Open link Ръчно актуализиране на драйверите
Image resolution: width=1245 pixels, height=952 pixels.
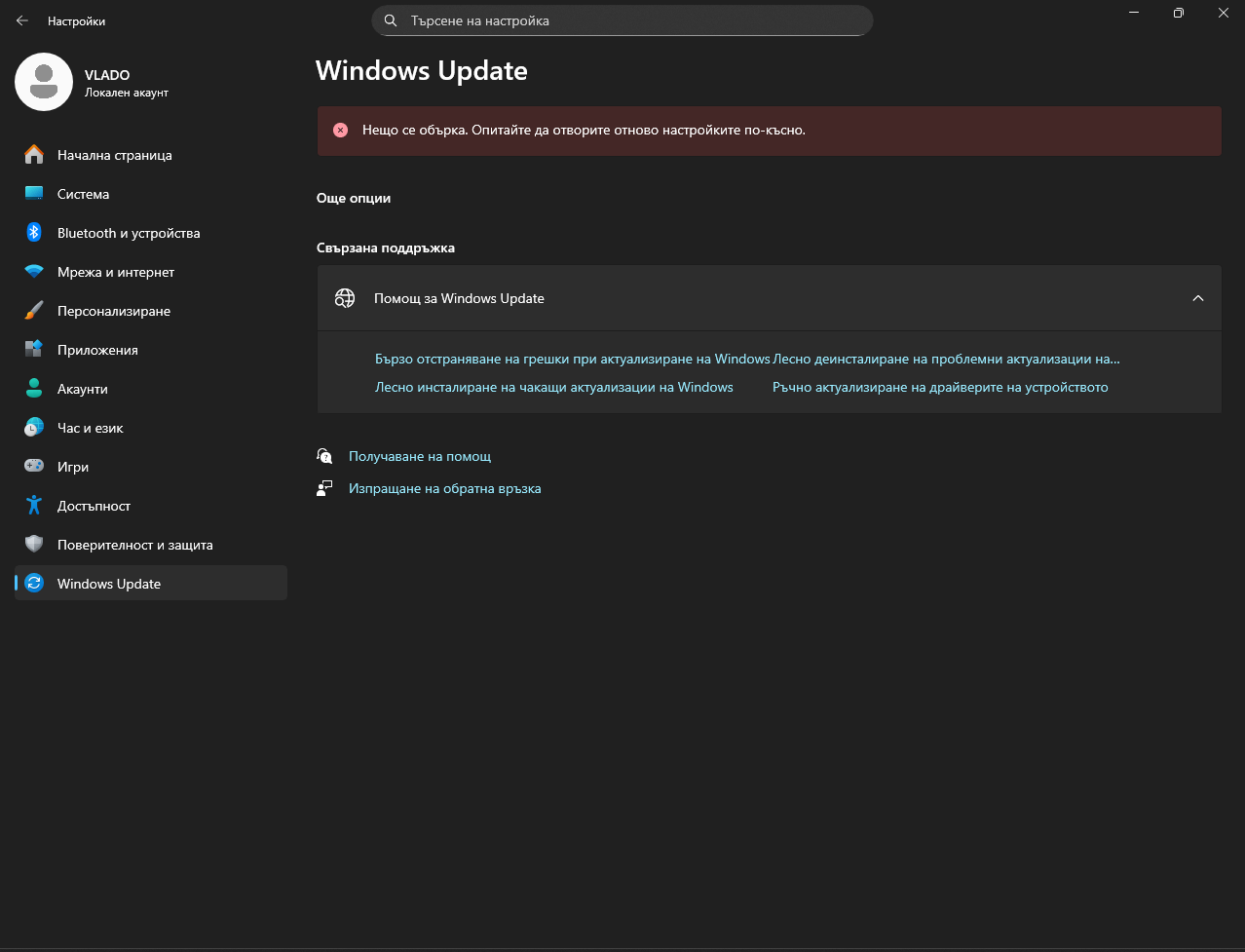click(x=940, y=387)
